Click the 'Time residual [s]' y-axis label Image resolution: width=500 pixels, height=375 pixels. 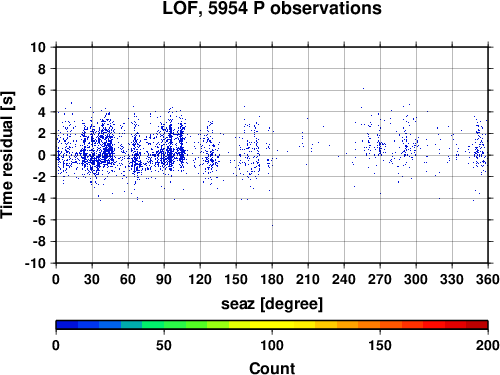pos(7,155)
